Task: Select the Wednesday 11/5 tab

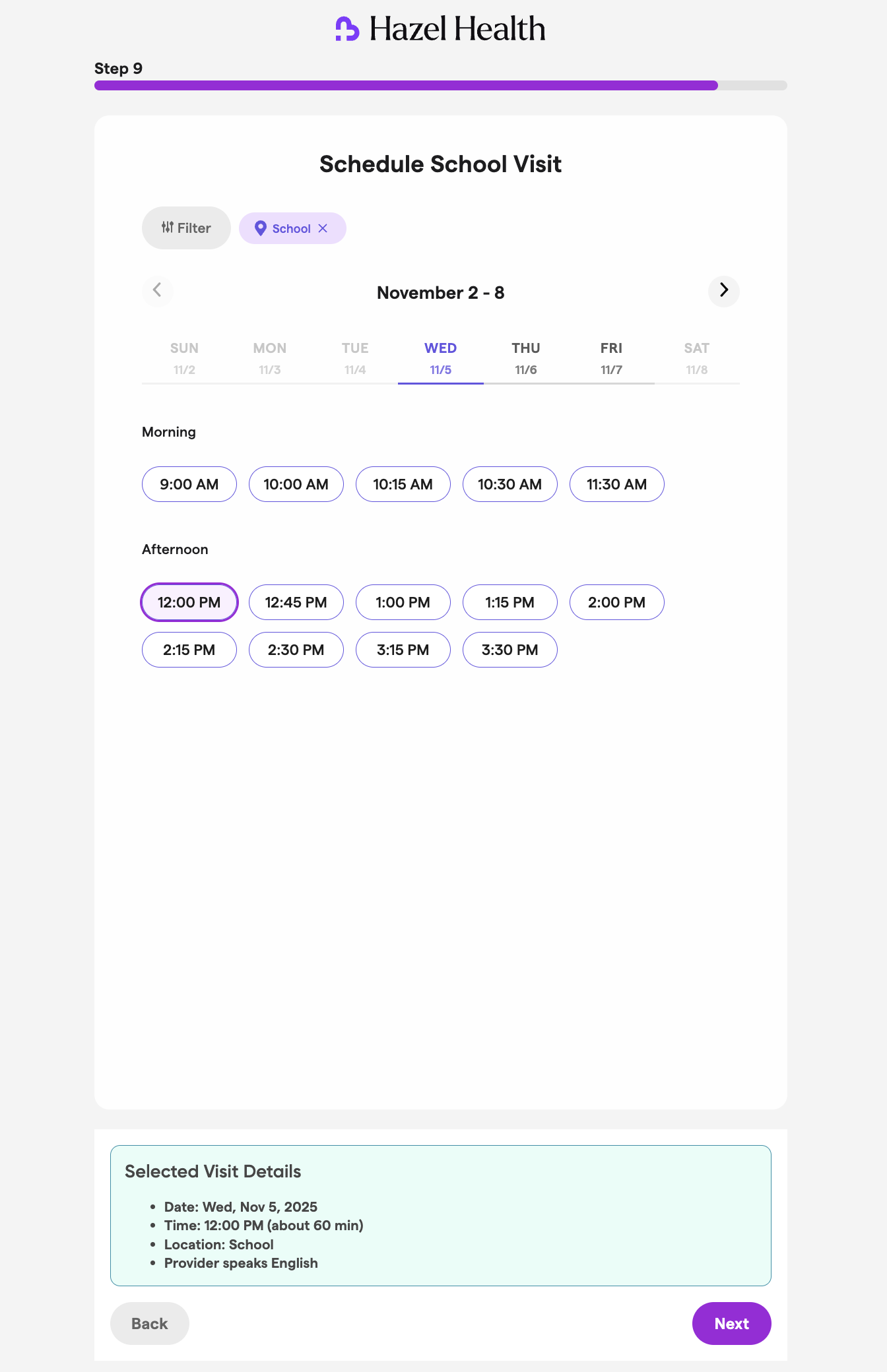Action: 440,359
